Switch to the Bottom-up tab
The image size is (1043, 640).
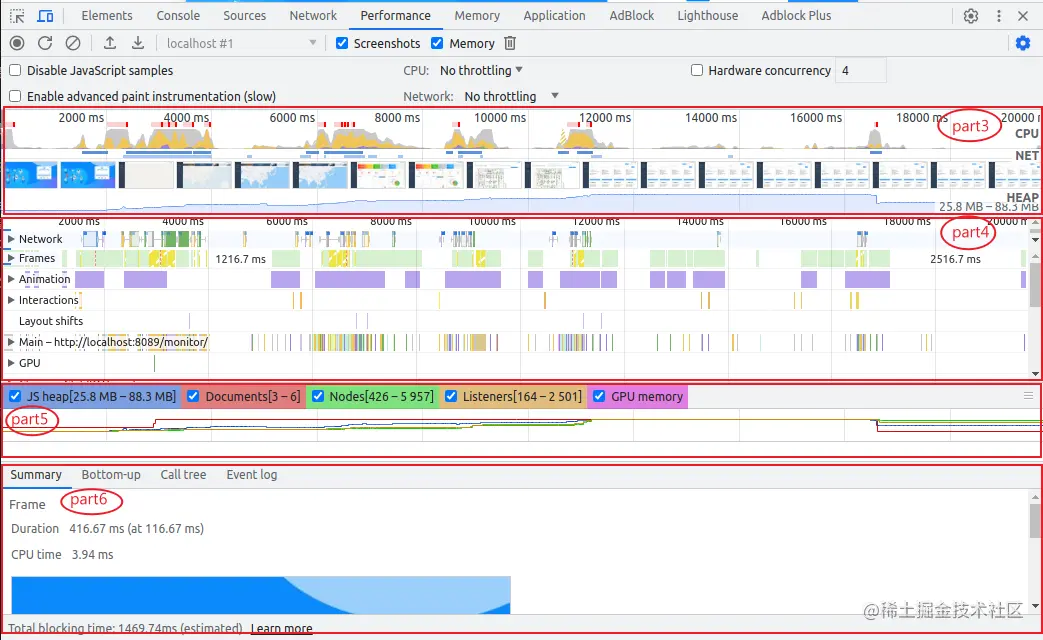[x=111, y=475]
